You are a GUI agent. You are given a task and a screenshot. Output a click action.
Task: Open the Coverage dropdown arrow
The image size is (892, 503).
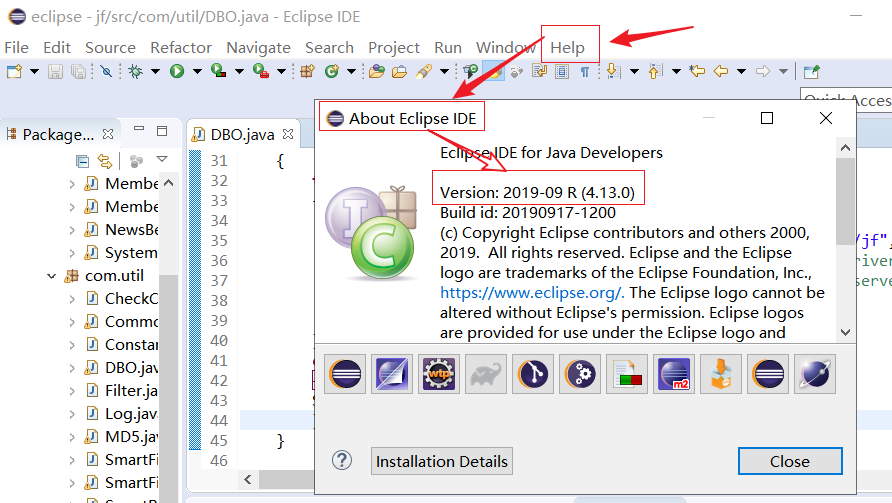tap(239, 72)
